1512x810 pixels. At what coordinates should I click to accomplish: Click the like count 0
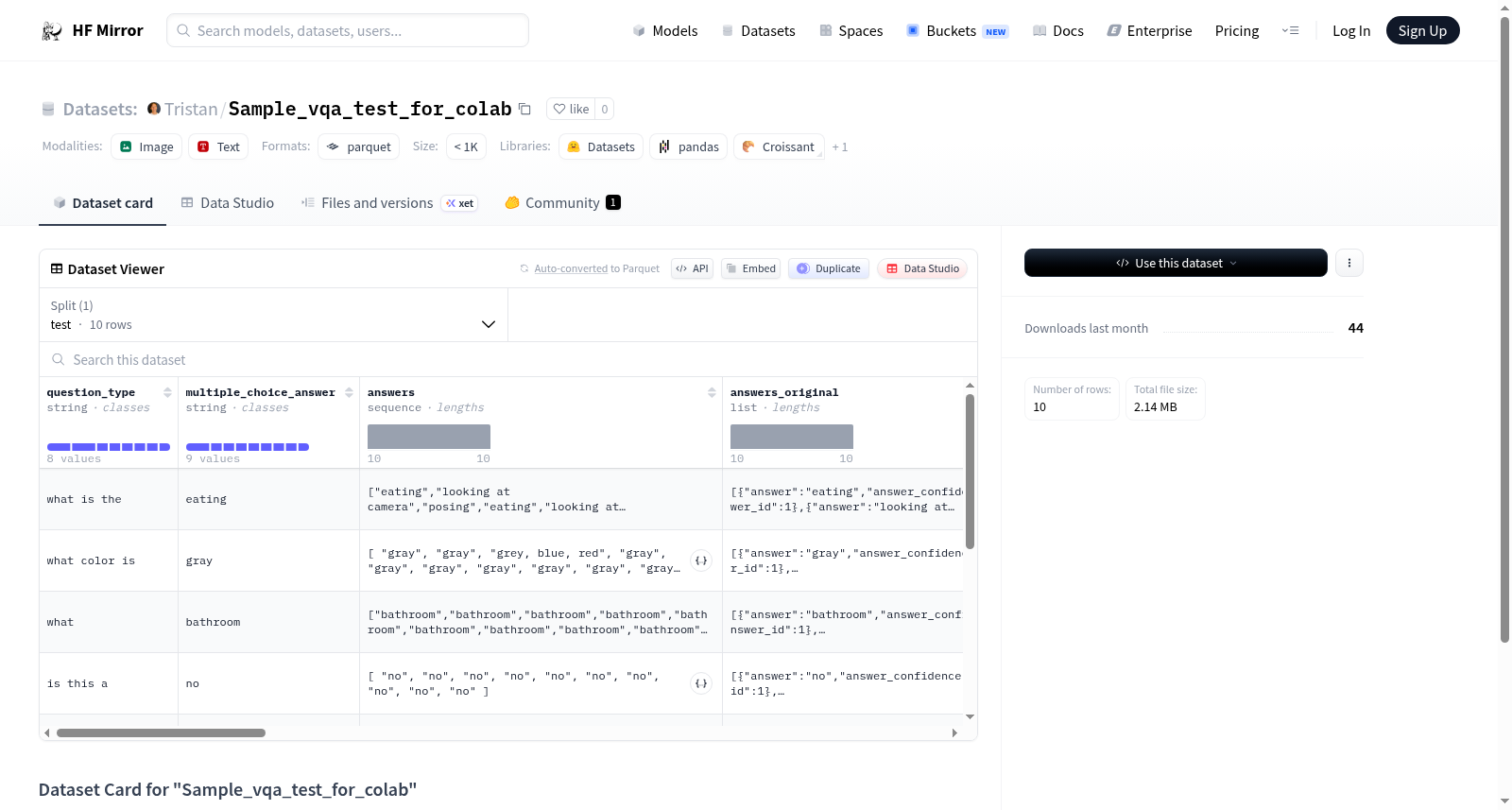click(x=605, y=109)
